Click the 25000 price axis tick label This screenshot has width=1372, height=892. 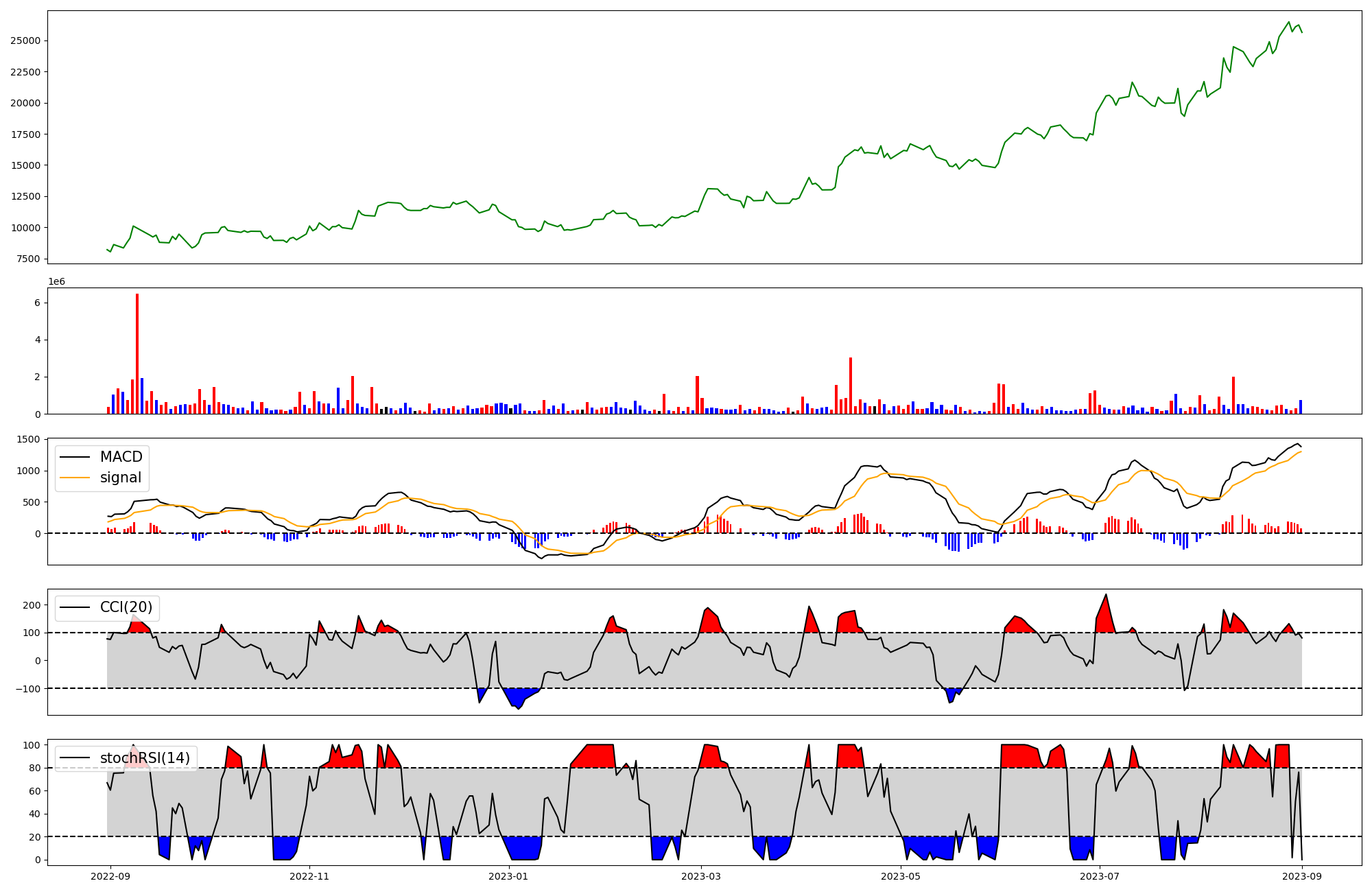(25, 40)
